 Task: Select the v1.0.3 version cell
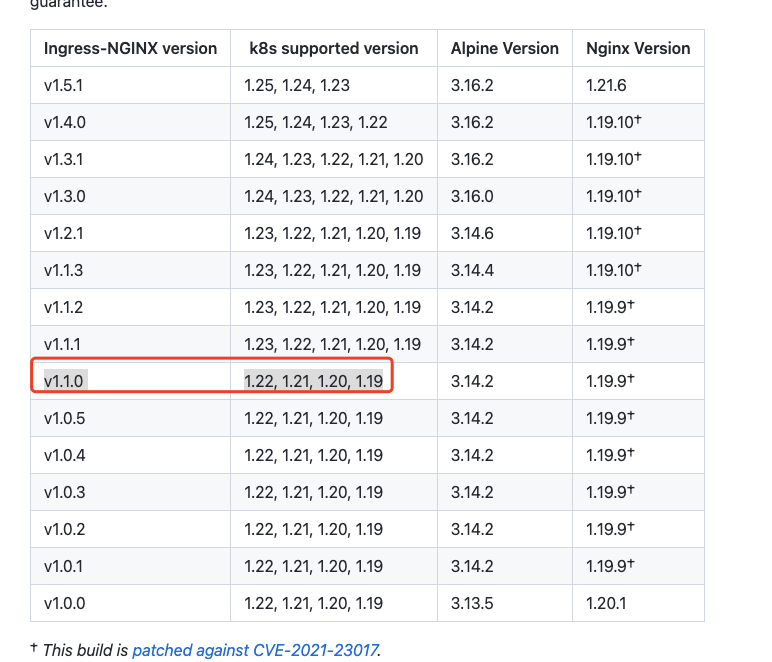pos(130,492)
